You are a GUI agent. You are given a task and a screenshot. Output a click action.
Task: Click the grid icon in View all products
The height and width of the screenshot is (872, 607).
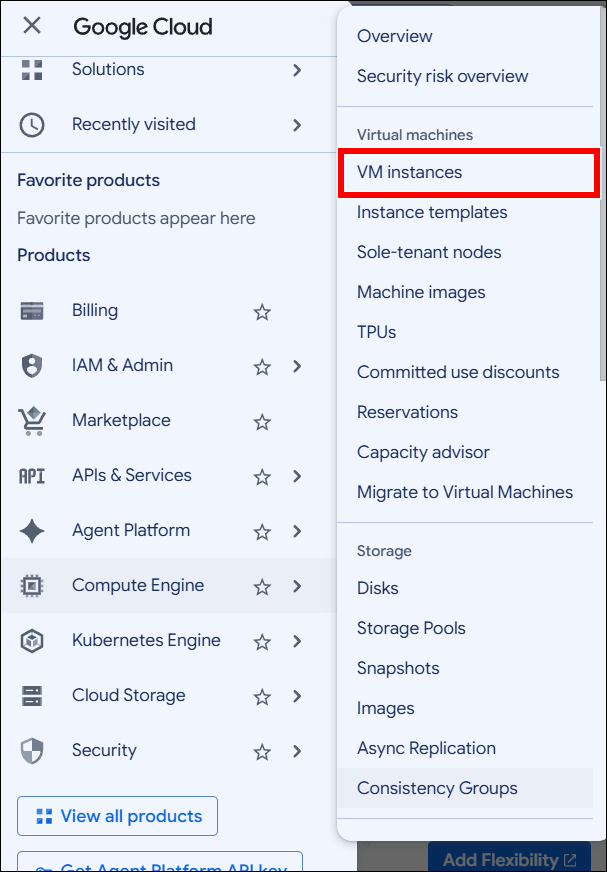(x=44, y=816)
